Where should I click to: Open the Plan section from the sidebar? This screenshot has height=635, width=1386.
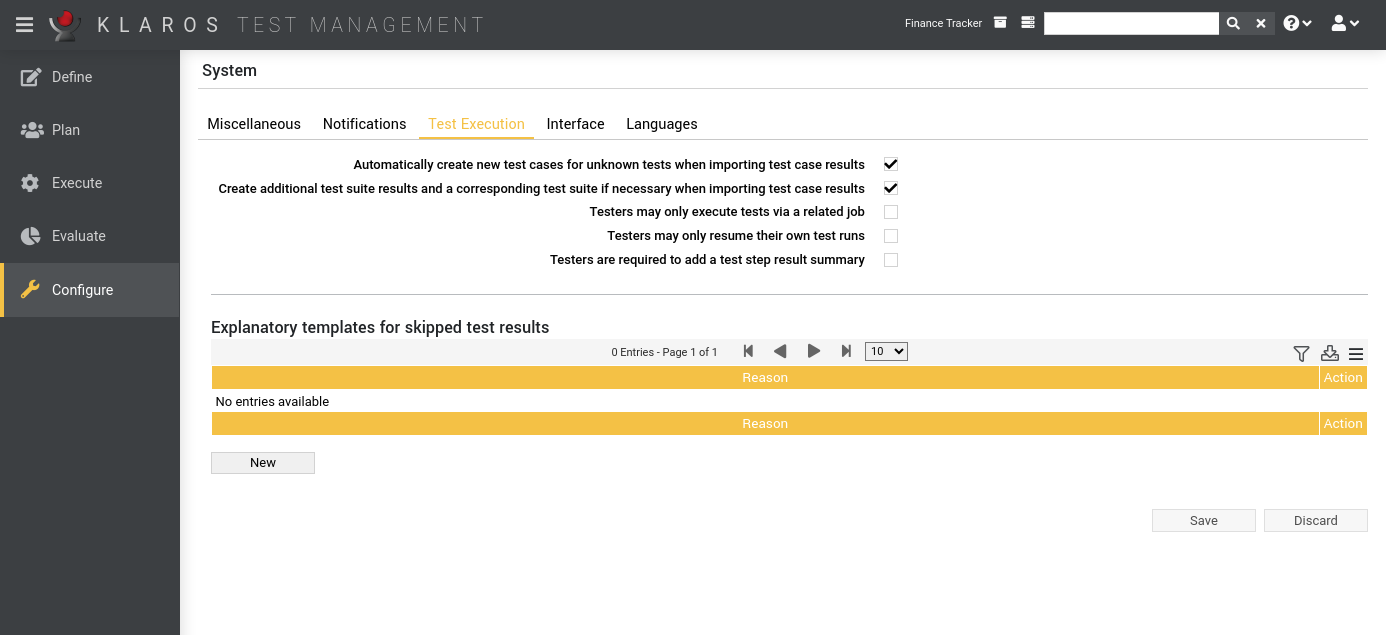tap(65, 129)
